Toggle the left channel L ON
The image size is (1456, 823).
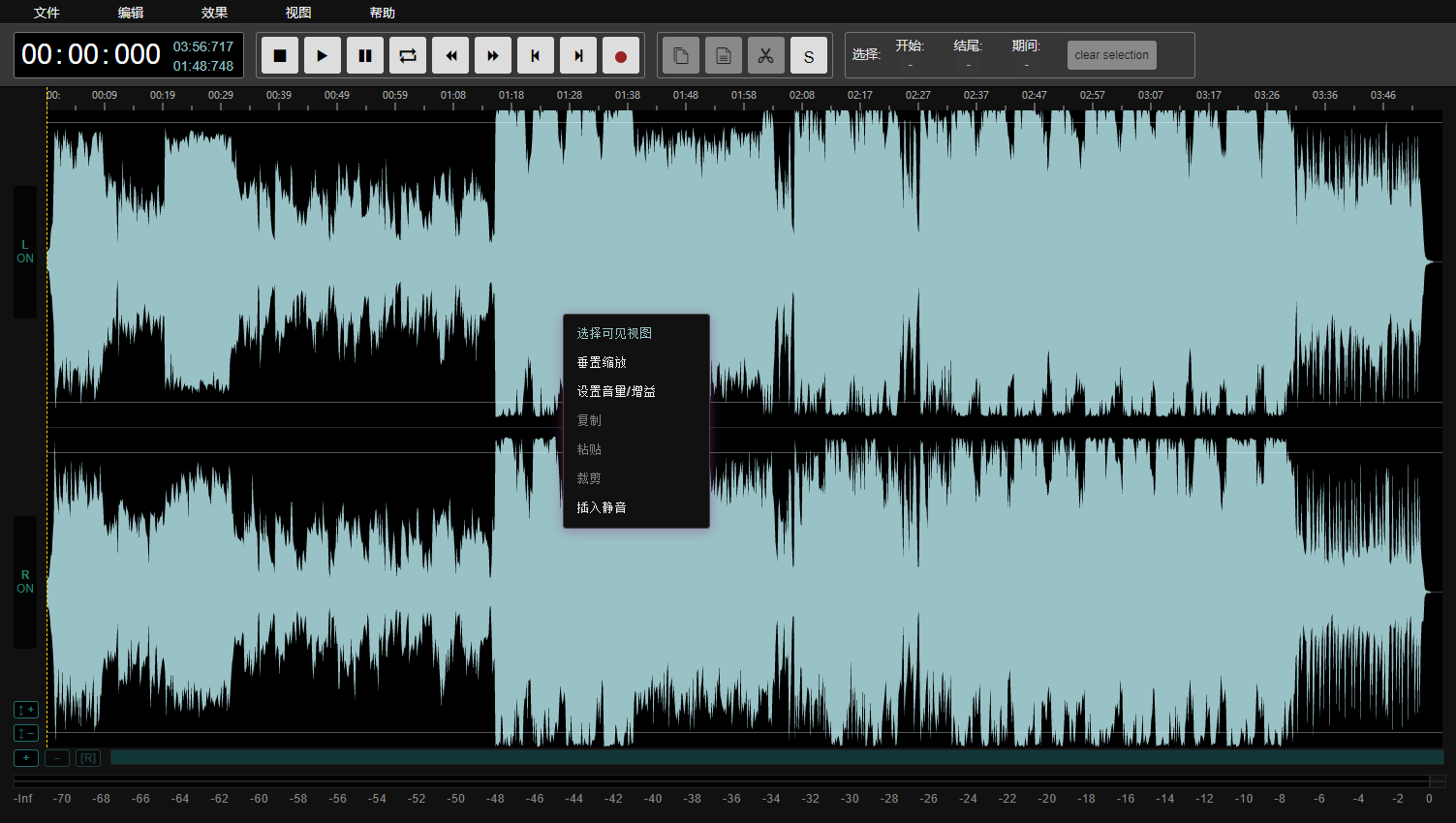click(25, 252)
